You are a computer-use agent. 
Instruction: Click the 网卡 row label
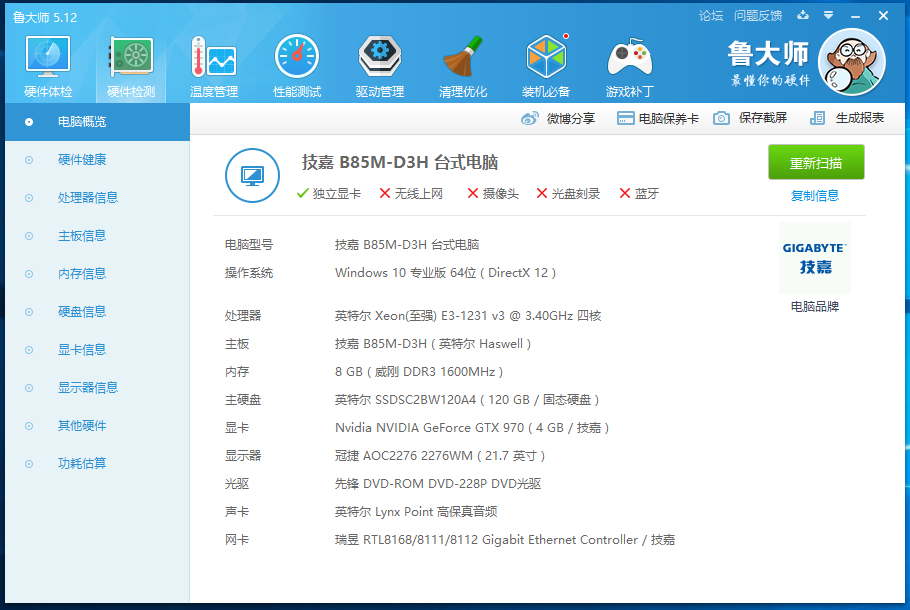point(237,540)
